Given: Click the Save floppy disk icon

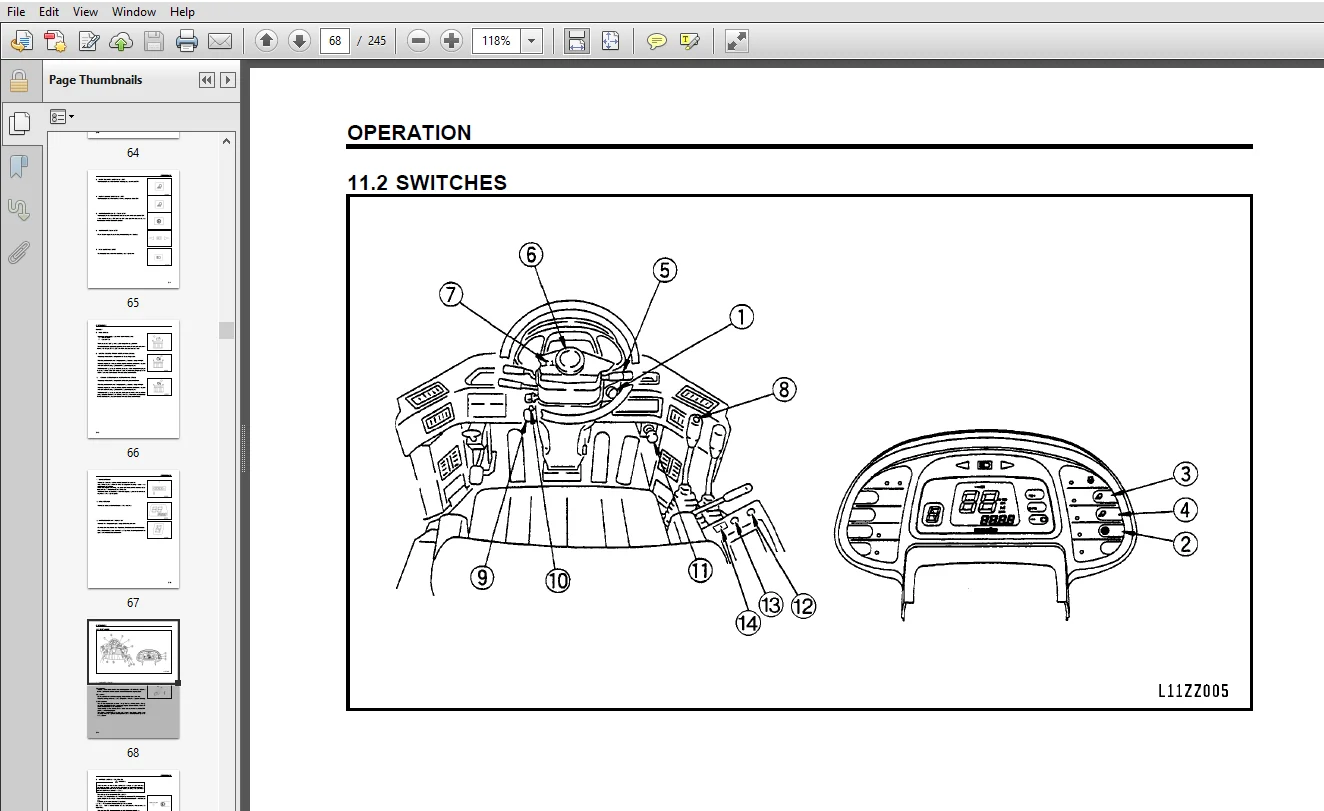Looking at the screenshot, I should [153, 41].
